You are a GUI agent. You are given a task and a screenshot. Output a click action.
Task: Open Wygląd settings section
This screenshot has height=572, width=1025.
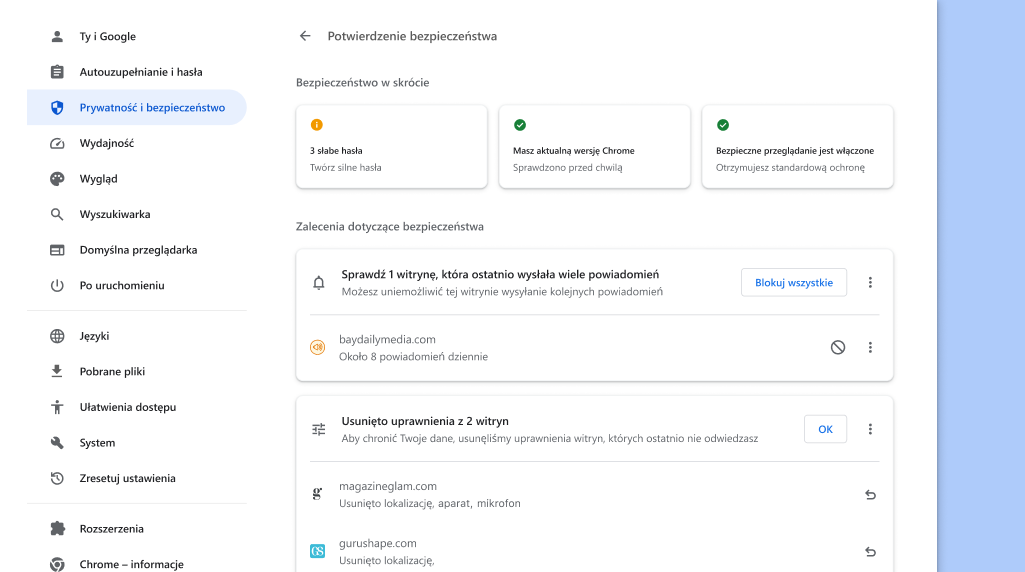tap(137, 178)
